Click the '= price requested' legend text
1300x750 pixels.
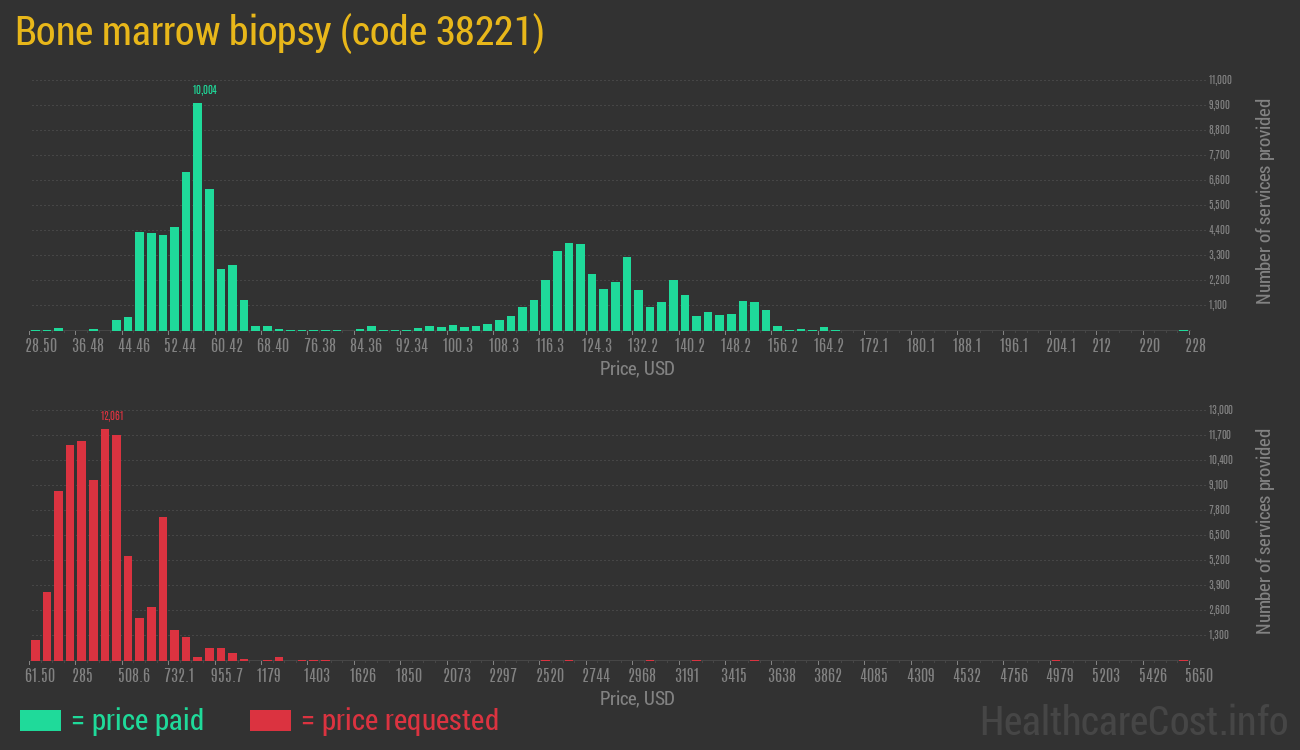(x=399, y=720)
